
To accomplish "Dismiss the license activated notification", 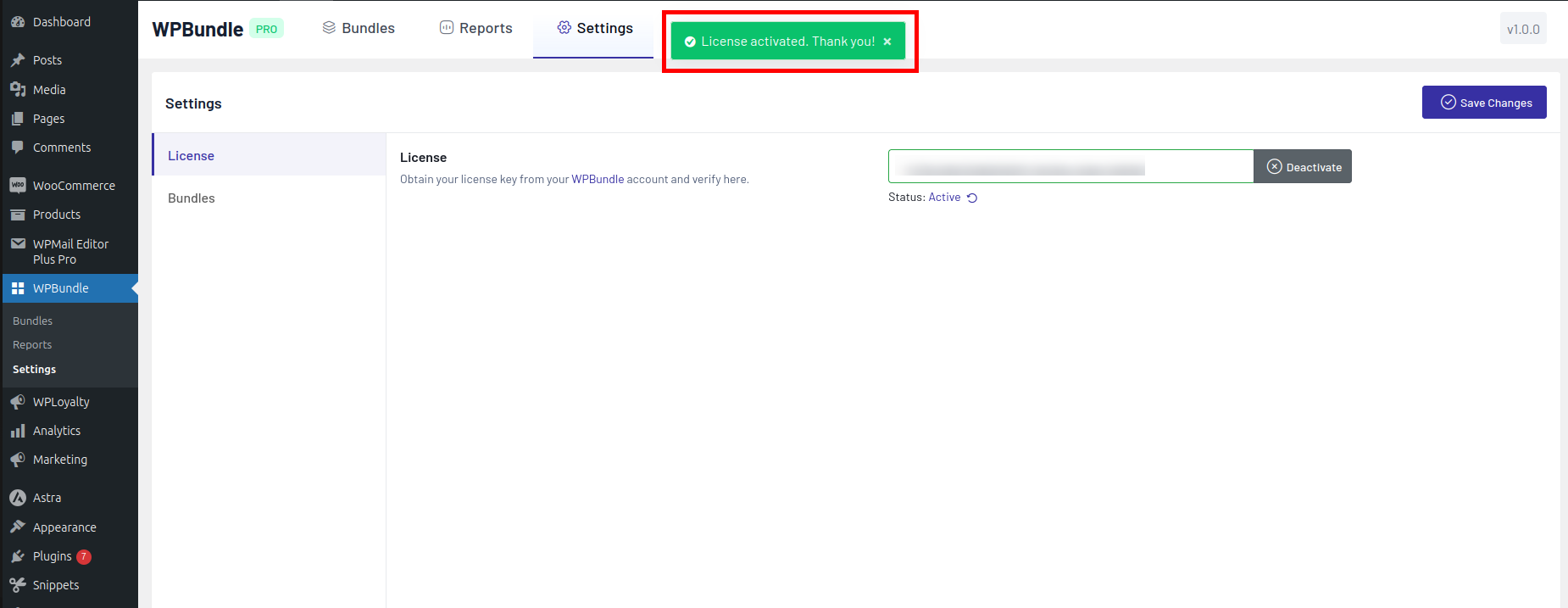I will pyautogui.click(x=887, y=42).
